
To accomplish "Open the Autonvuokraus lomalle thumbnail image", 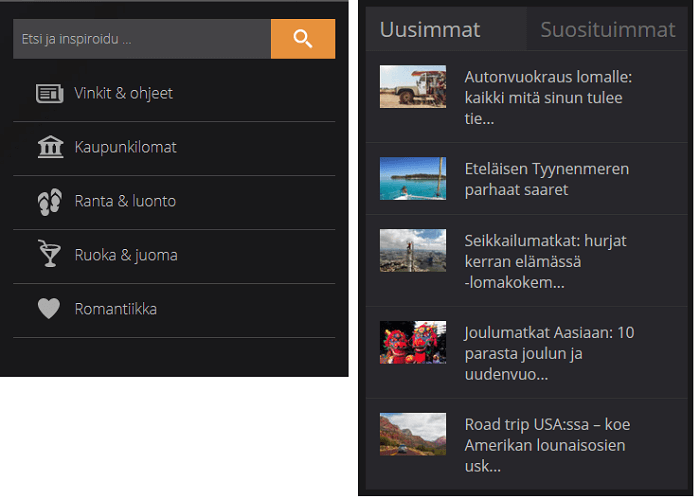I will click(413, 87).
